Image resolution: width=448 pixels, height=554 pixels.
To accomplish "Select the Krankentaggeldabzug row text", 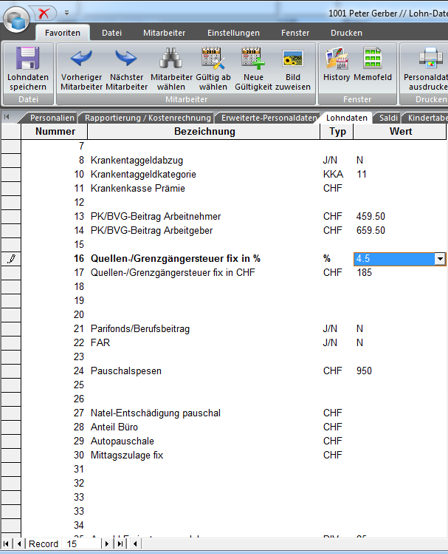I will (x=137, y=160).
